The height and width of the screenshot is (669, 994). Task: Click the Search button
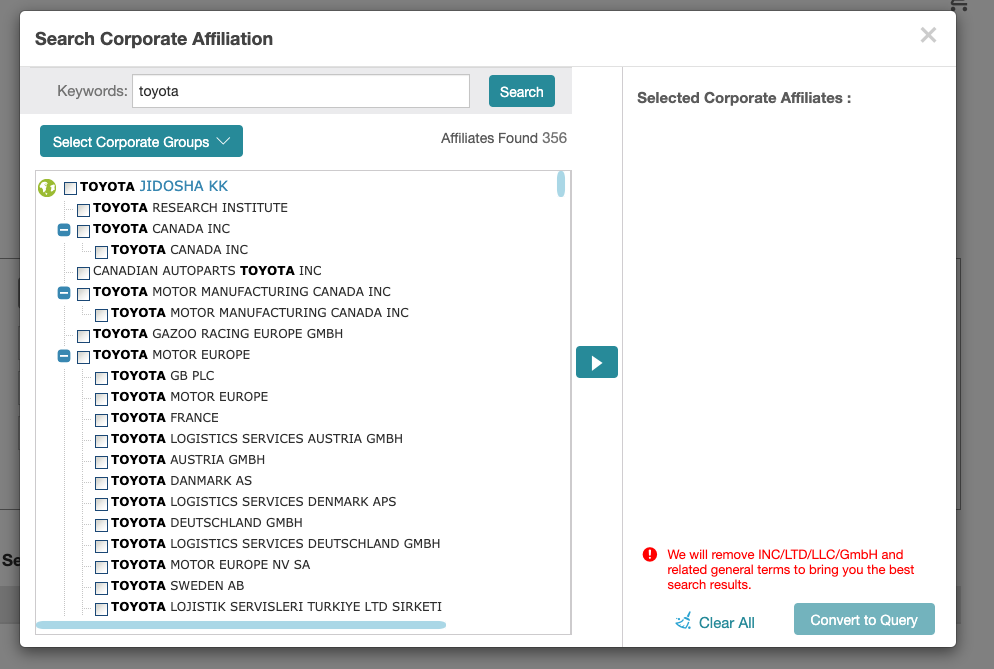[522, 91]
